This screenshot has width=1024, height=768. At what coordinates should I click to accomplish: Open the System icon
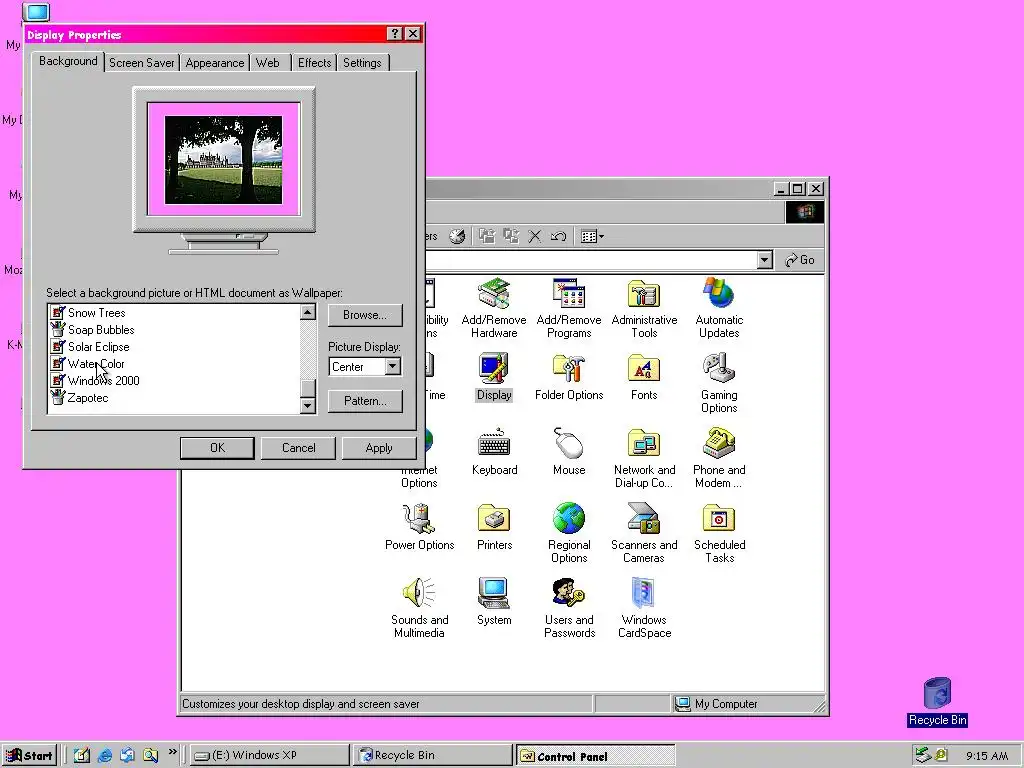click(x=494, y=602)
